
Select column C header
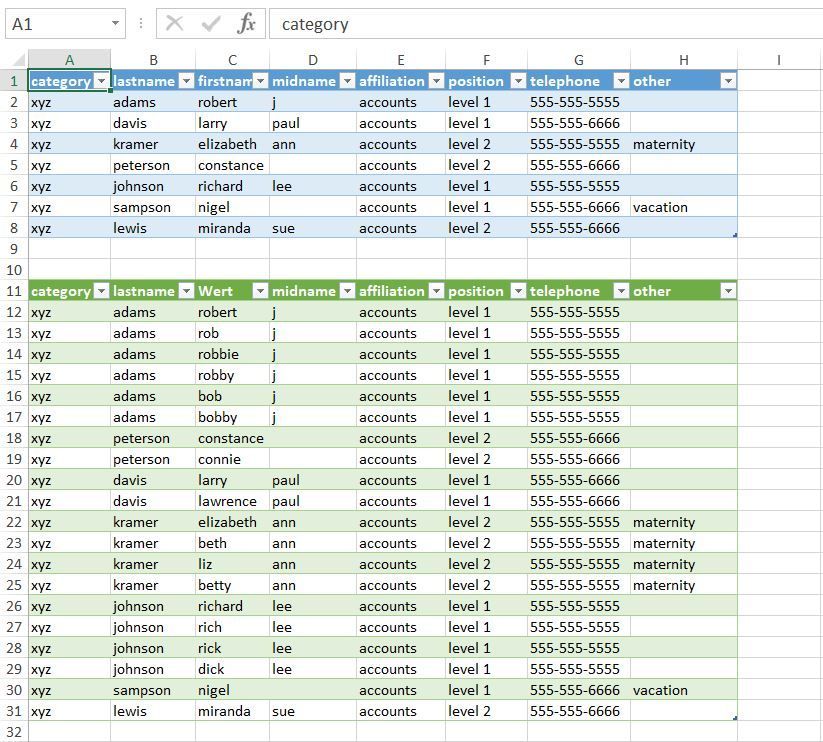[x=233, y=60]
